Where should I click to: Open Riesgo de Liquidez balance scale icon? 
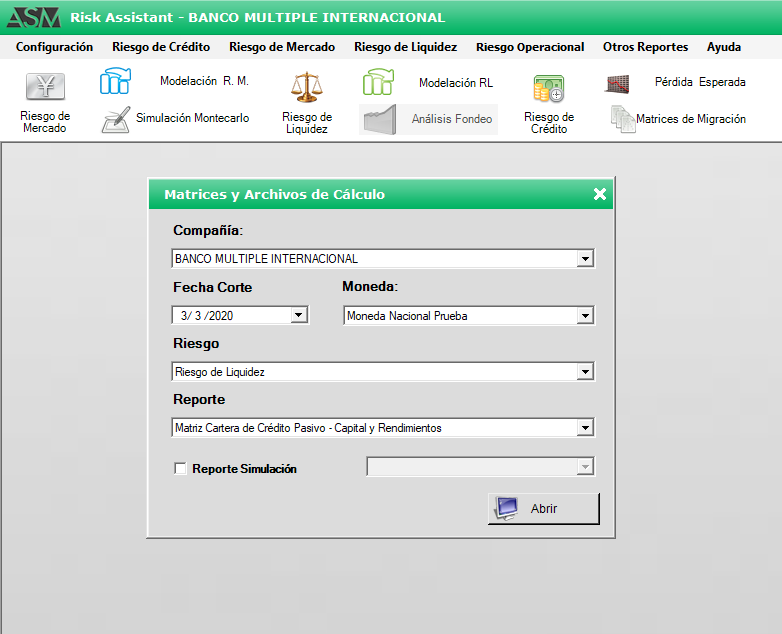306,88
